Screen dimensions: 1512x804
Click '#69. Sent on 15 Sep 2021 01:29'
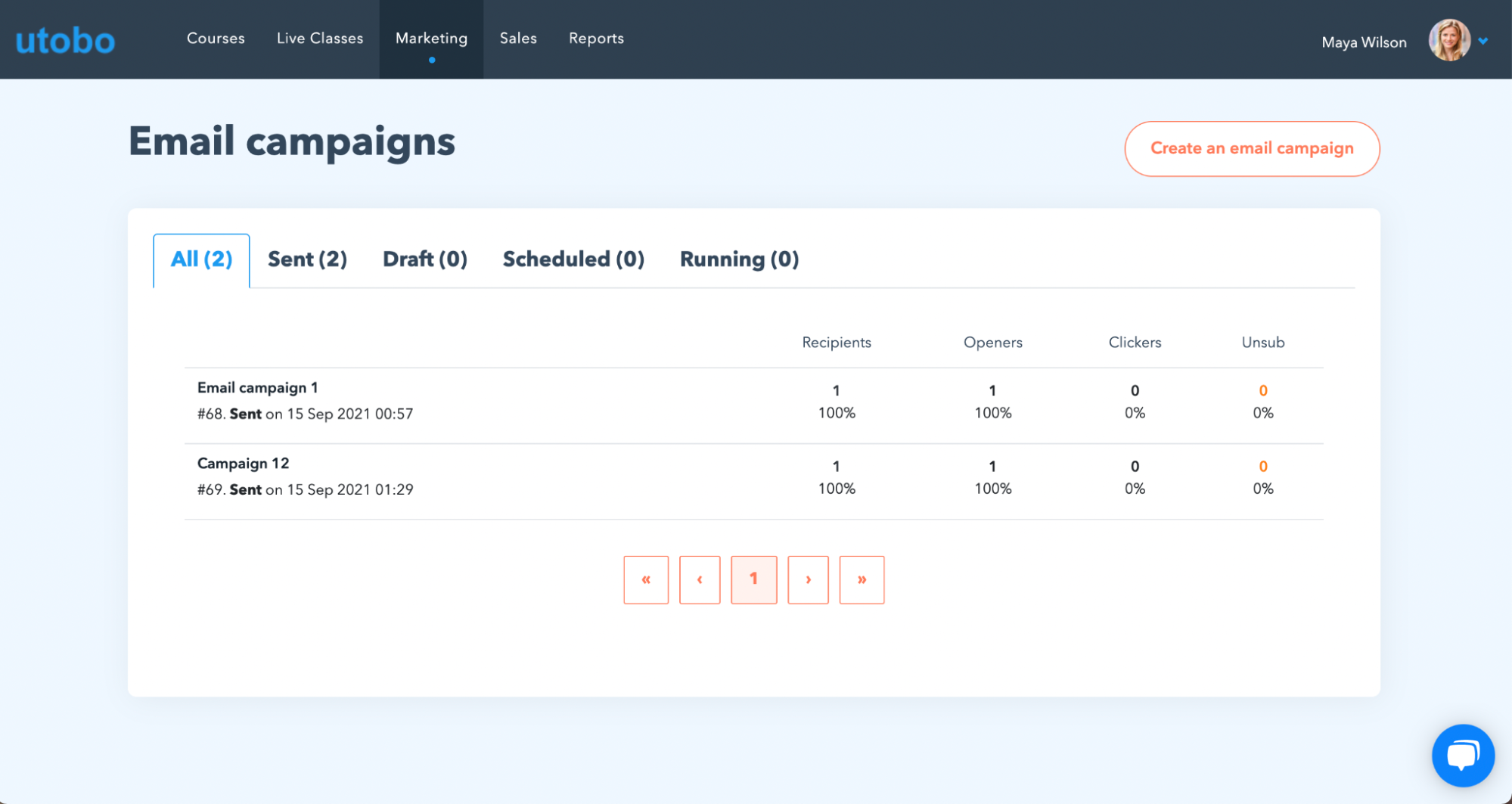(x=305, y=490)
